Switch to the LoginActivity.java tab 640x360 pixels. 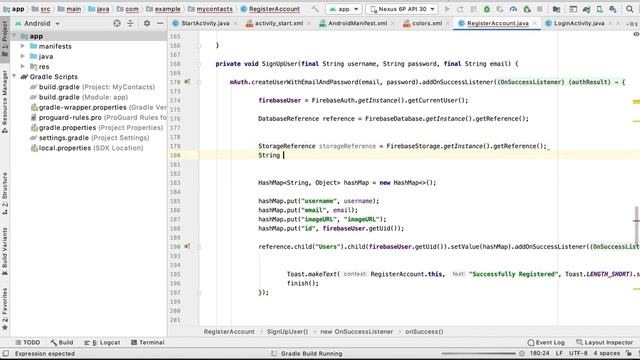579,24
